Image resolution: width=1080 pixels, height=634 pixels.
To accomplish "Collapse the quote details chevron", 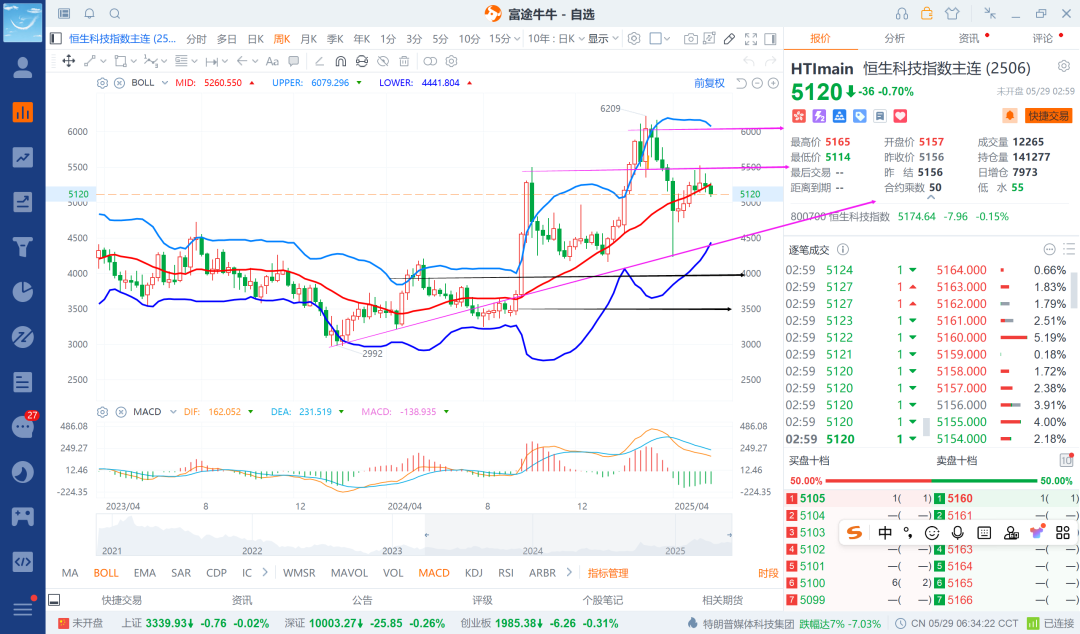I will pos(931,198).
